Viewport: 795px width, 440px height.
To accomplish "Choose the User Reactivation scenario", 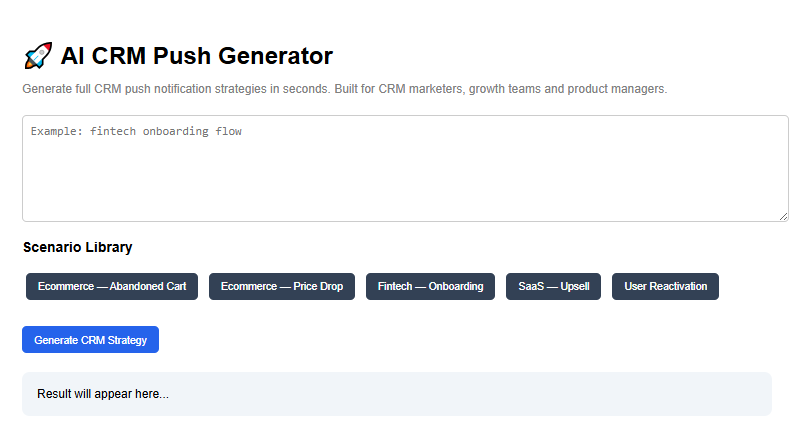I will (x=665, y=286).
